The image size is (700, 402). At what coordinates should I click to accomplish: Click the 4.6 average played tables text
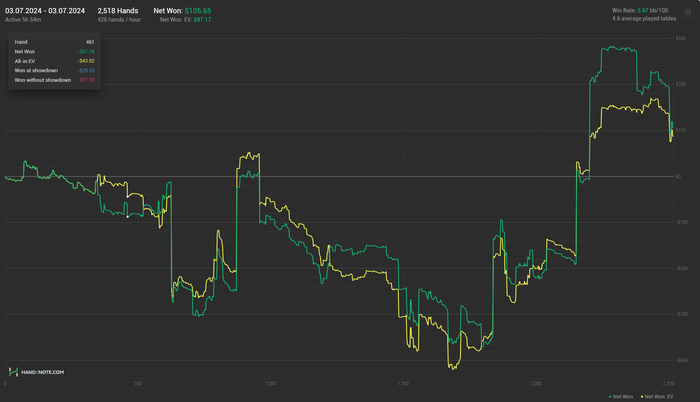click(644, 19)
